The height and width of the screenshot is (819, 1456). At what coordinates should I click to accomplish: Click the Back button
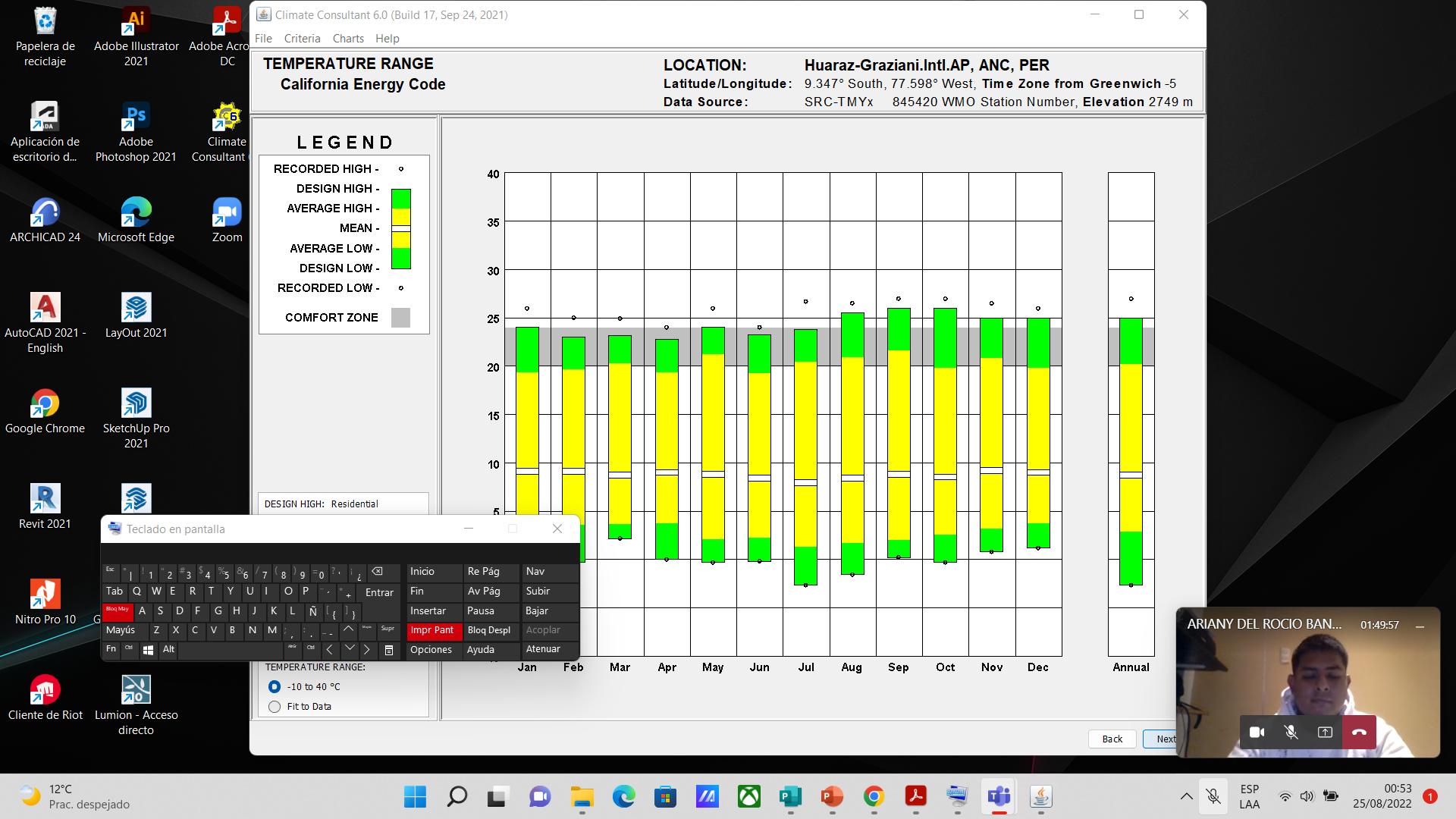click(x=1112, y=739)
